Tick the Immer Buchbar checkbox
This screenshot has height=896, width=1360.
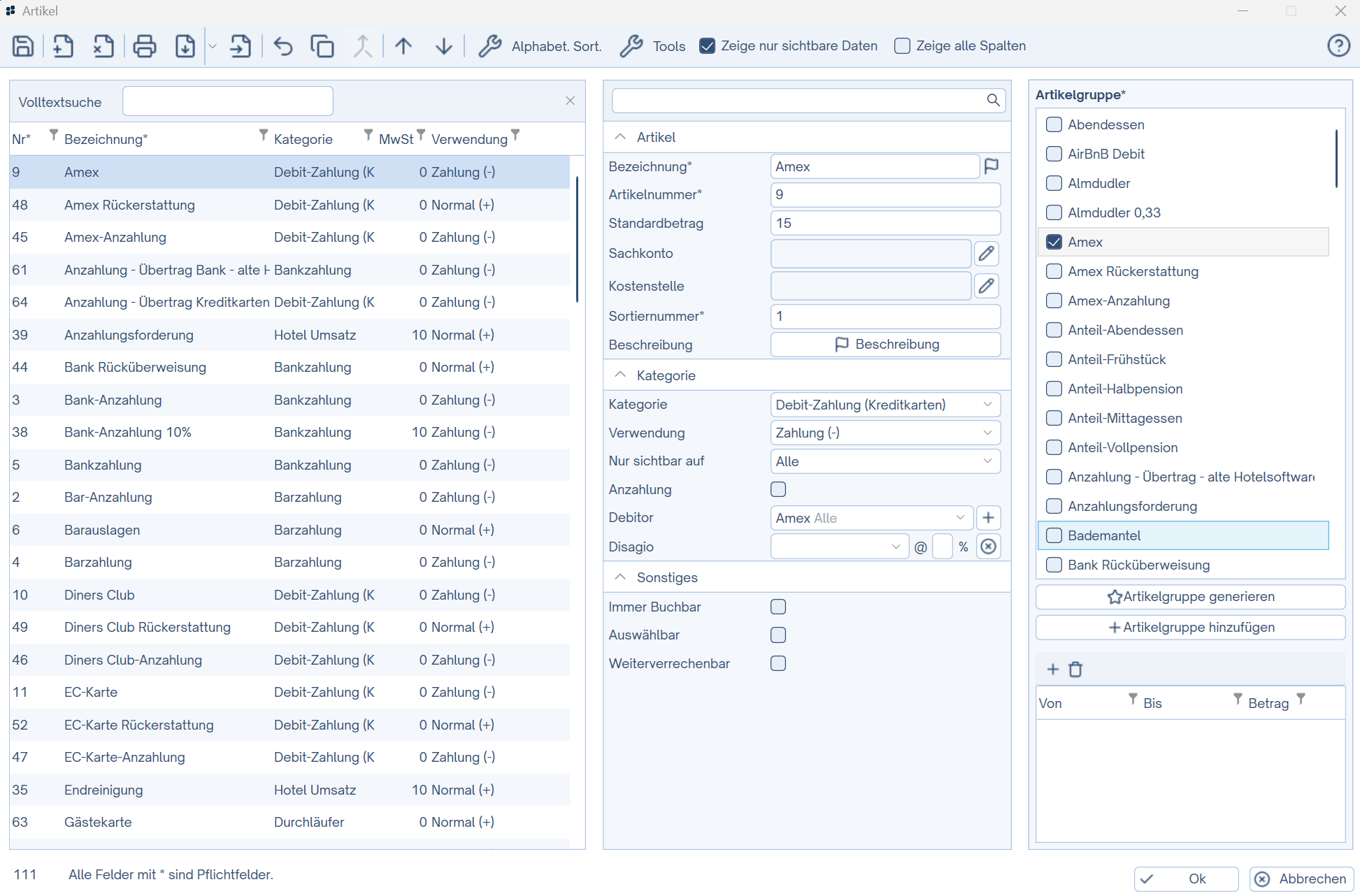coord(778,607)
